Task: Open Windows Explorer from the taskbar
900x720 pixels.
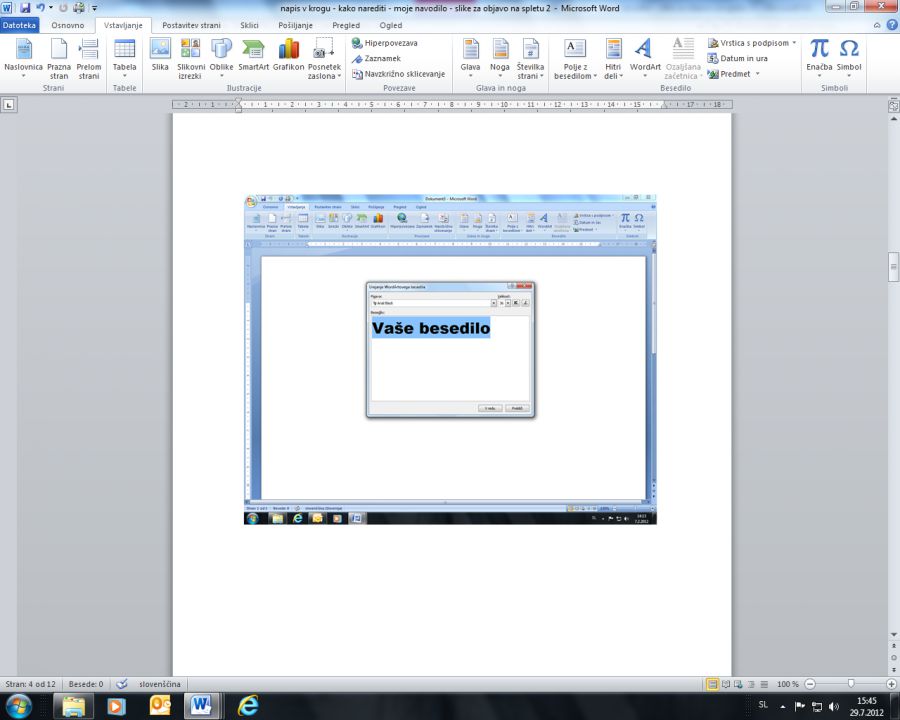Action: coord(73,706)
